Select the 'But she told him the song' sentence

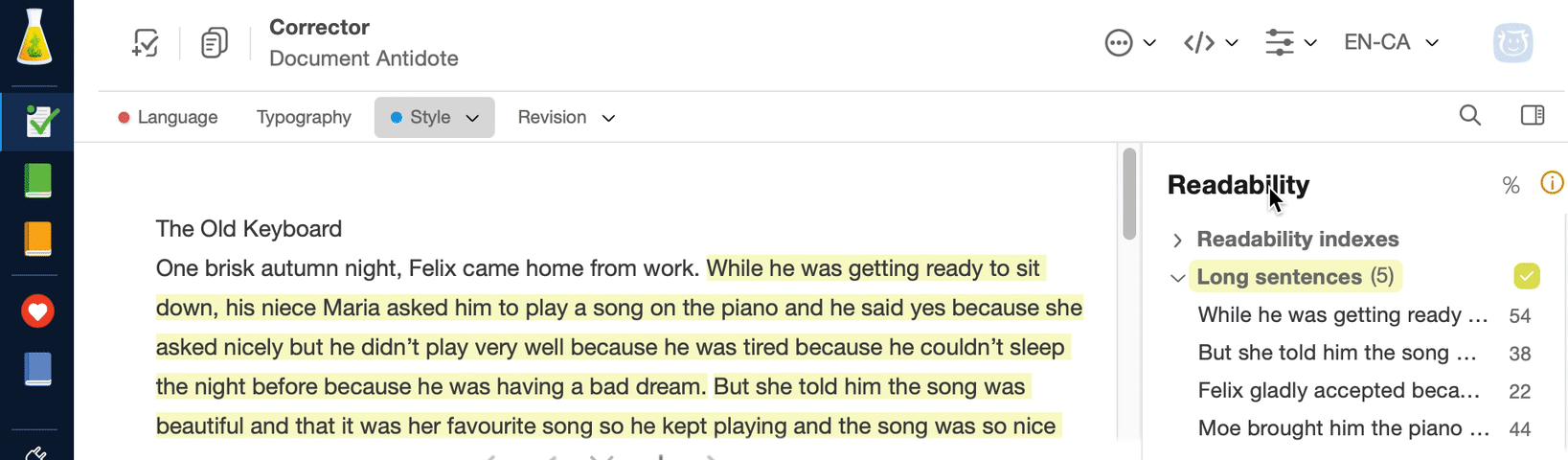click(1337, 353)
